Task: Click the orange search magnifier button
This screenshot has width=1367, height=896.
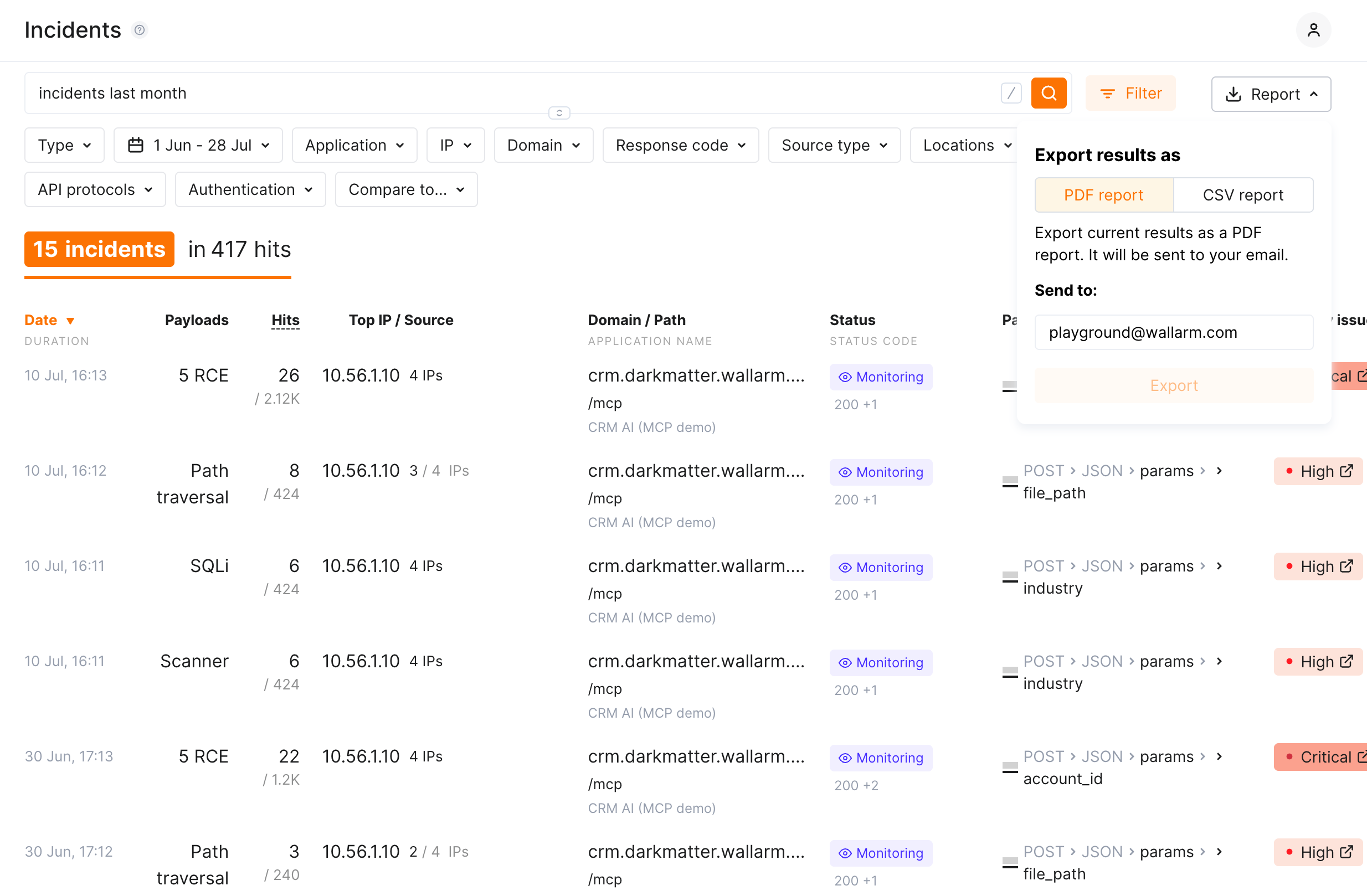Action: pyautogui.click(x=1048, y=93)
